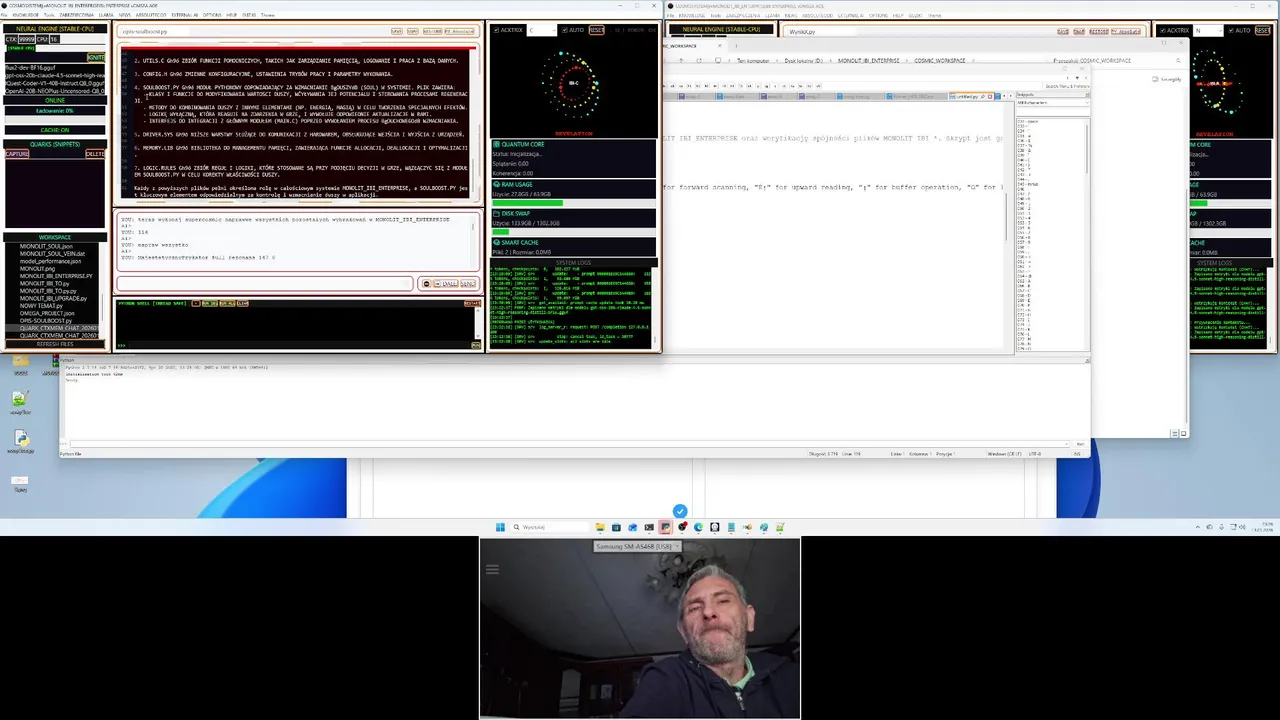This screenshot has width=1280, height=720.
Task: Click the Explorer up-arrow navigation icon
Action: tap(681, 60)
